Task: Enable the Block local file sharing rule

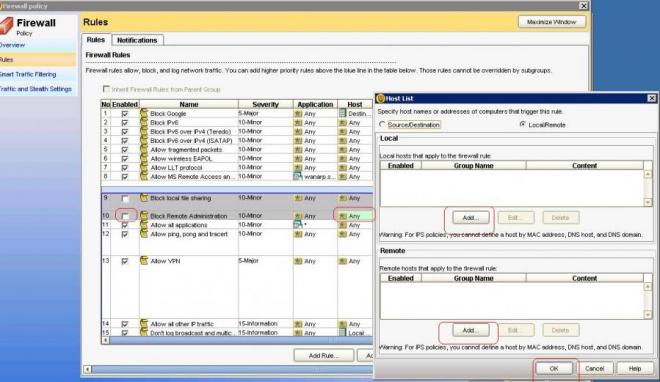Action: coord(125,198)
